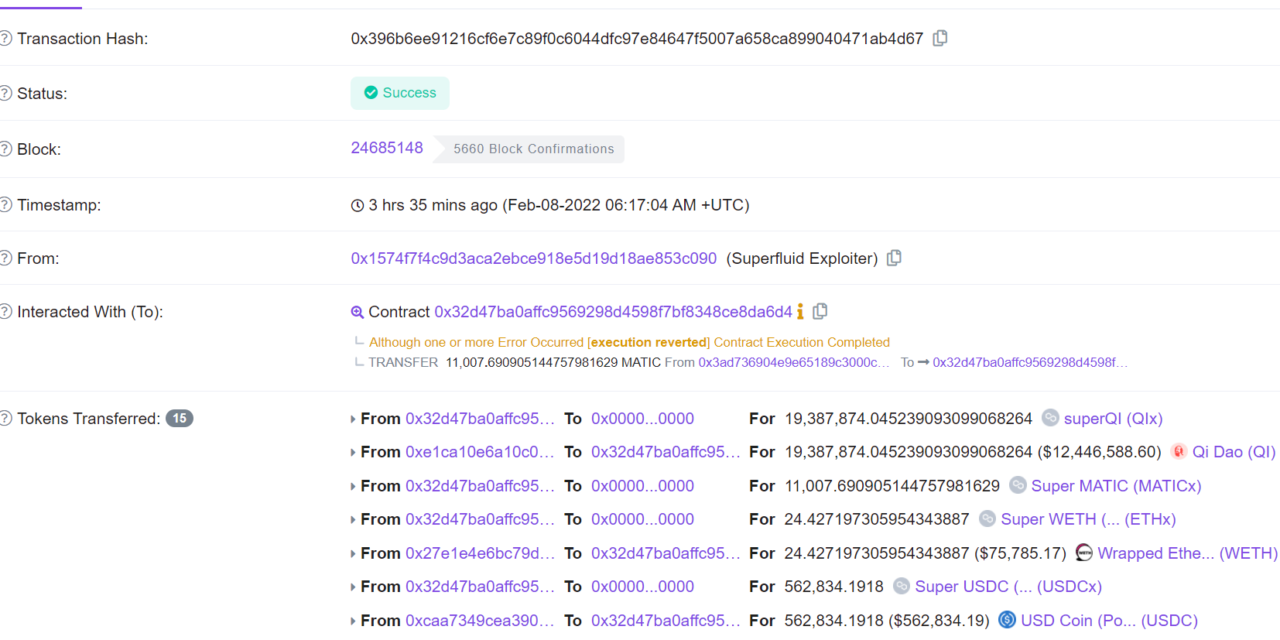Open block 24685148

(x=387, y=148)
